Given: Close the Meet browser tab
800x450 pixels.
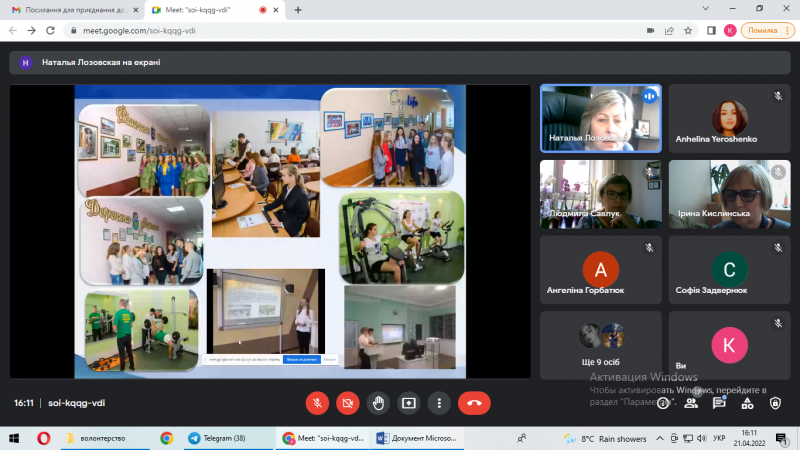Looking at the screenshot, I should pyautogui.click(x=276, y=10).
